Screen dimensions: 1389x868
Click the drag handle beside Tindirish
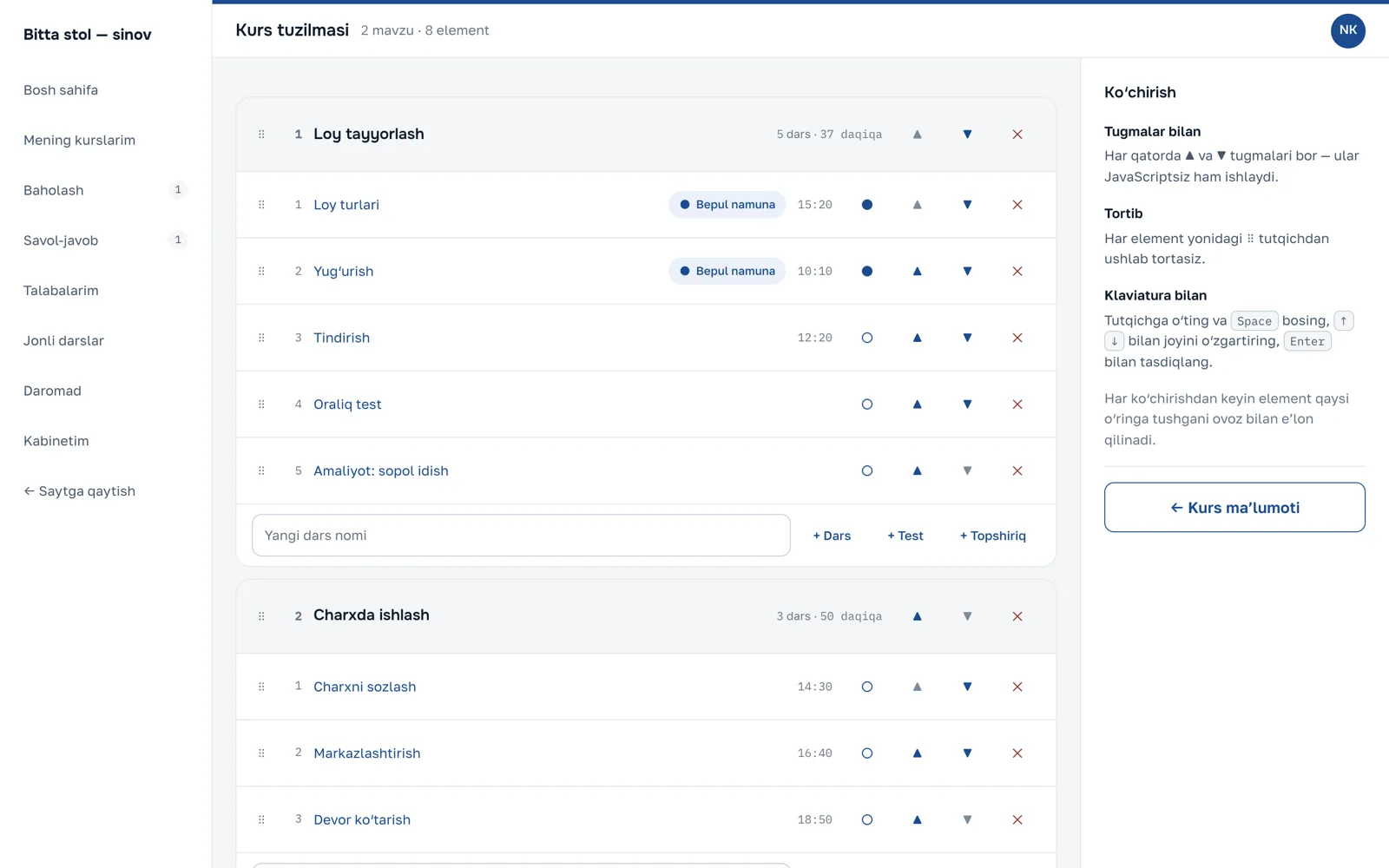click(261, 338)
